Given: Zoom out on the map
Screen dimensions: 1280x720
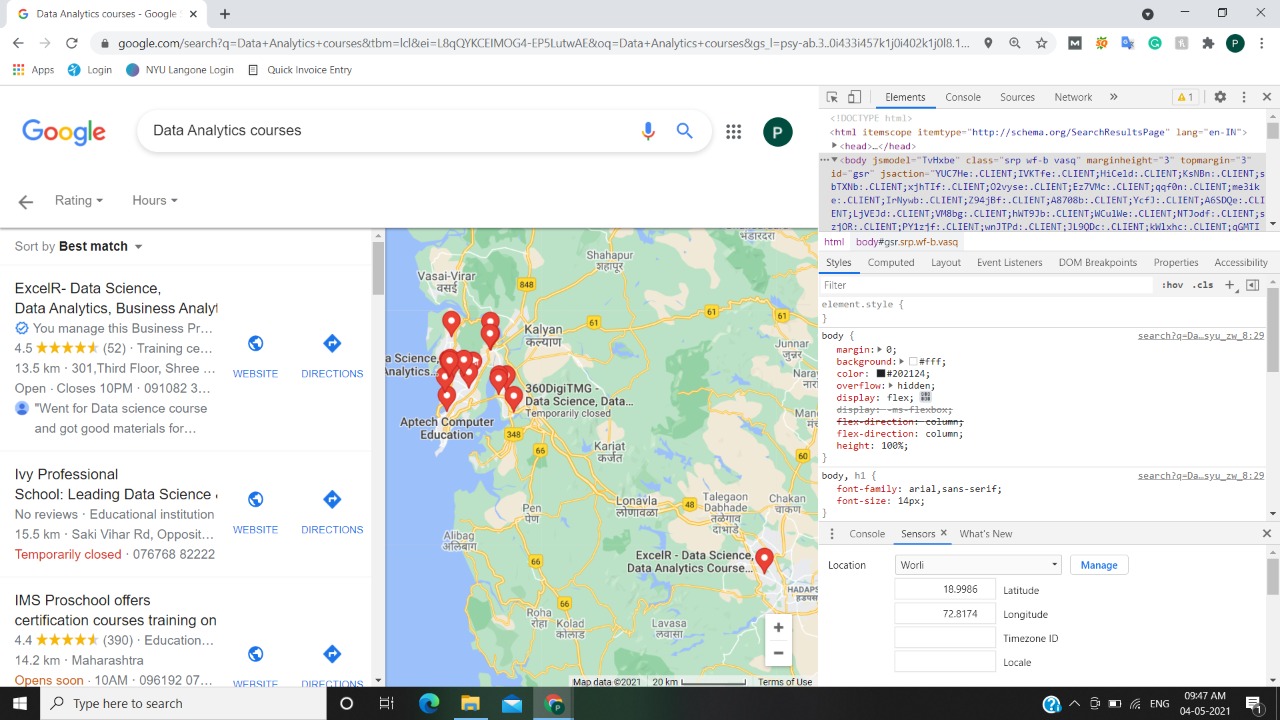Looking at the screenshot, I should (x=778, y=653).
